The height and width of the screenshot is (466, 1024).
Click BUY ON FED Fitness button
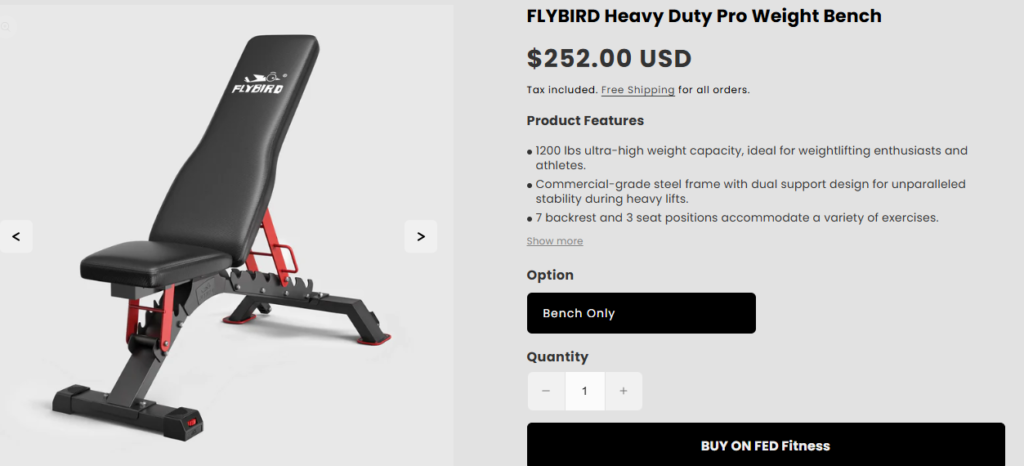coord(765,445)
